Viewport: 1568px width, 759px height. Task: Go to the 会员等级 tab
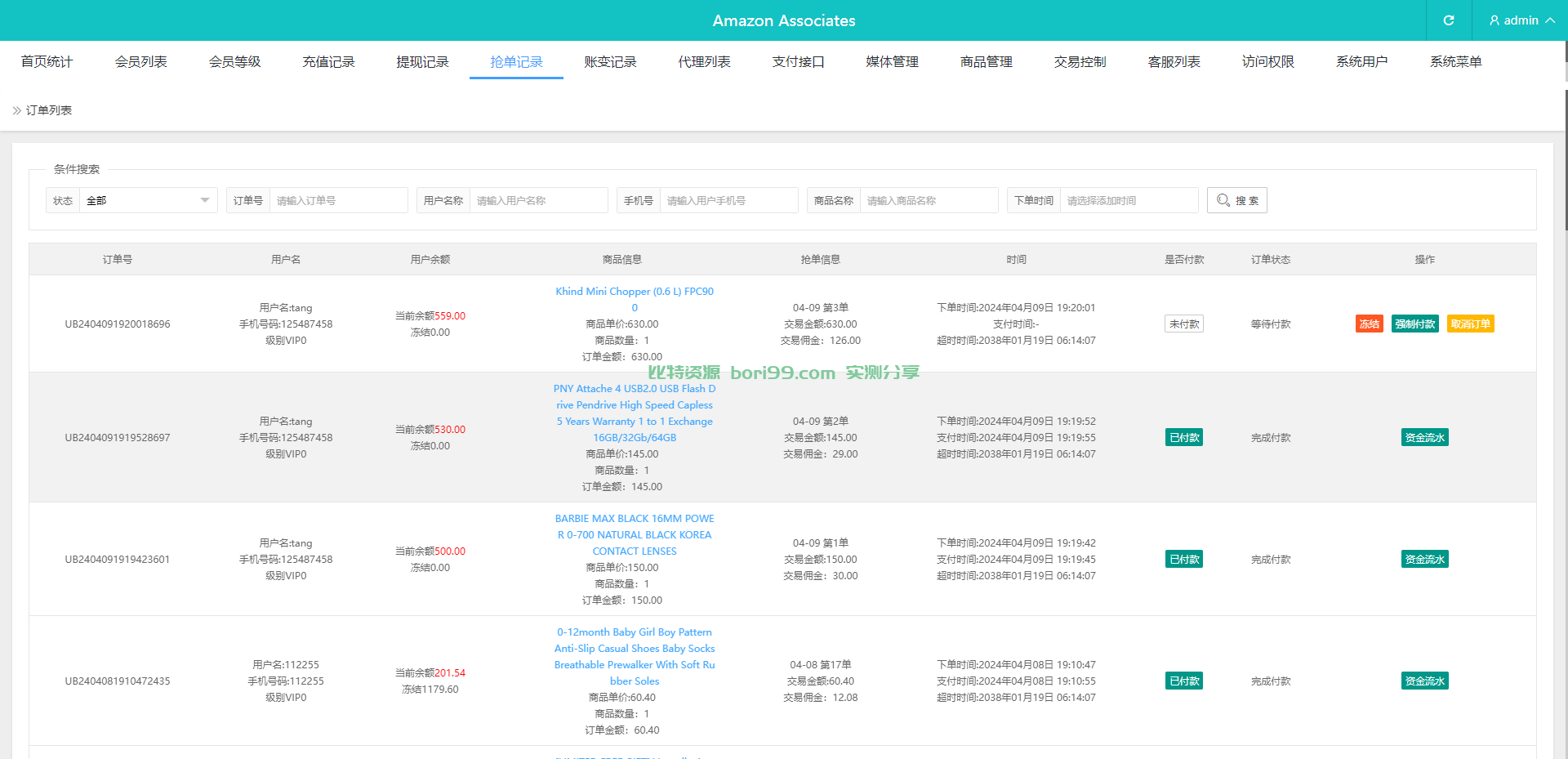(234, 62)
